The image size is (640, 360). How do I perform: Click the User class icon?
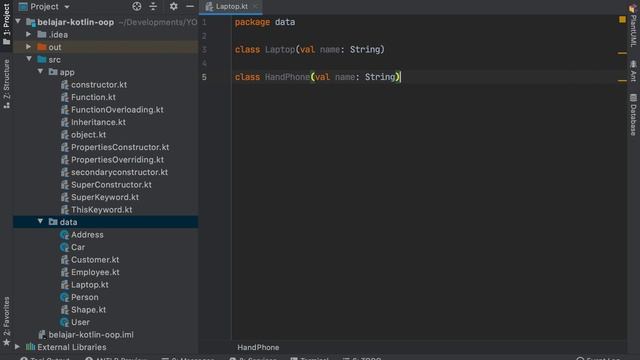[x=64, y=322]
